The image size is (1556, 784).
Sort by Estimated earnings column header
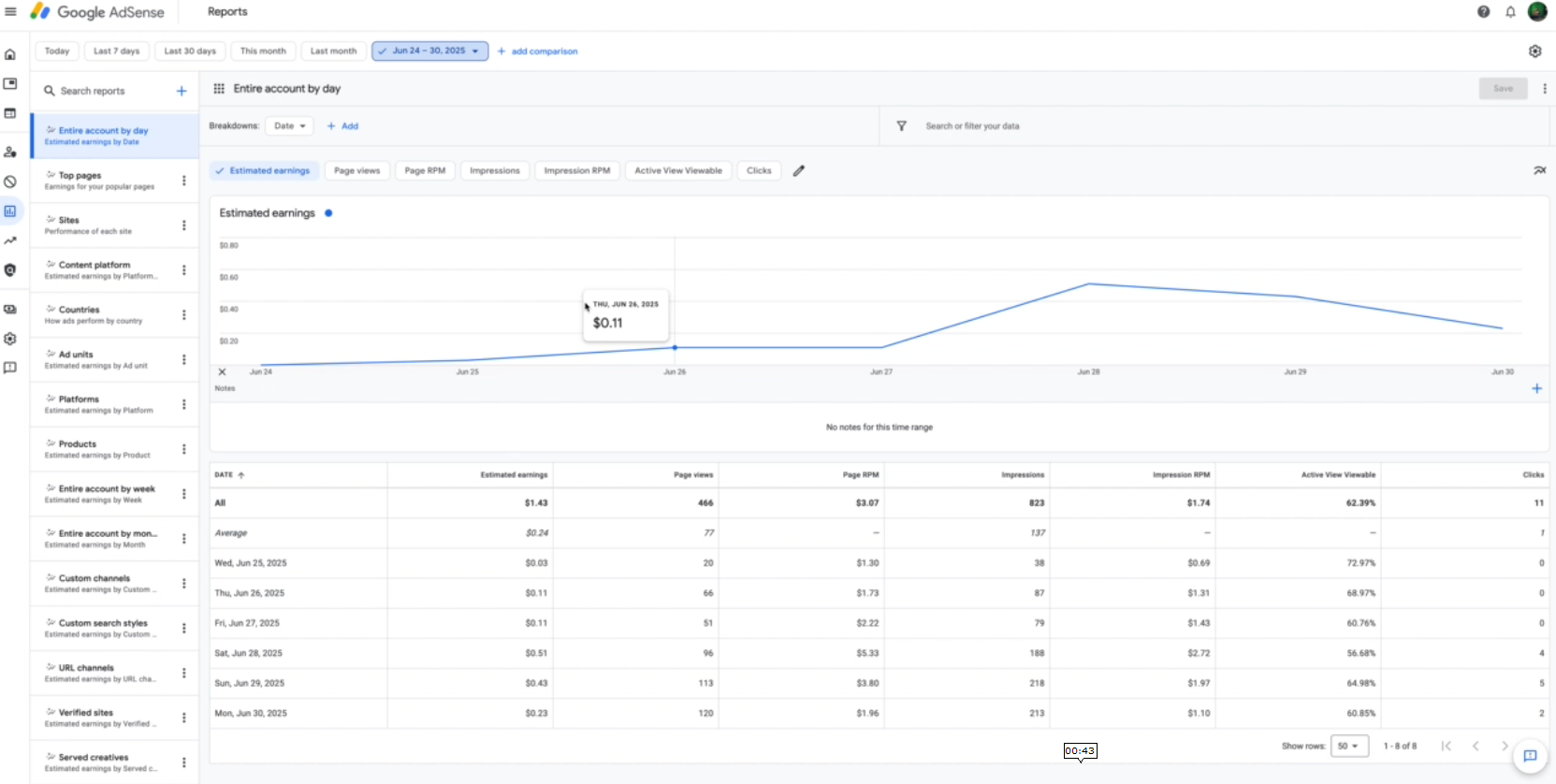(514, 475)
